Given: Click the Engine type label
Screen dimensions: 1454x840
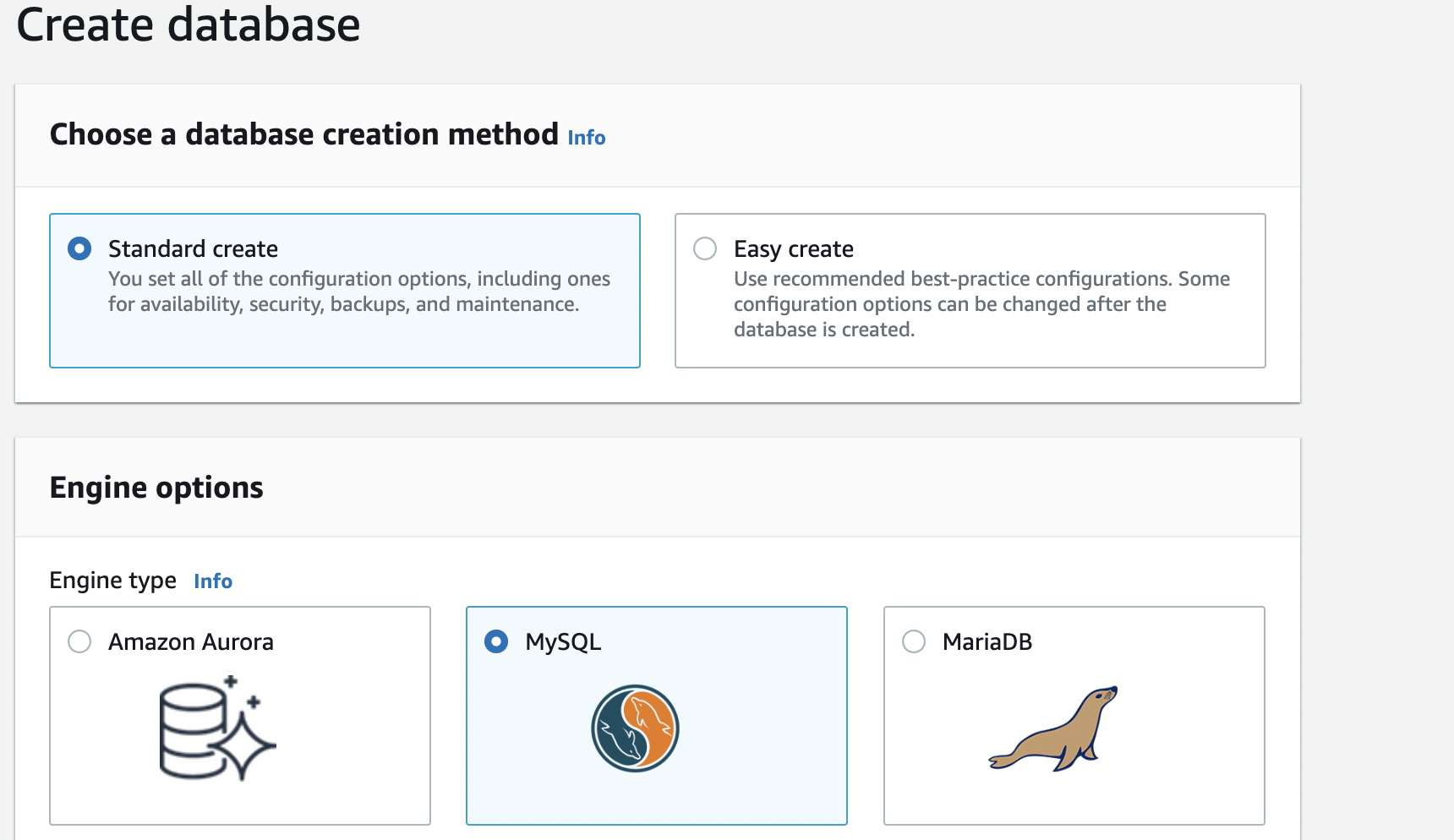Looking at the screenshot, I should 113,581.
